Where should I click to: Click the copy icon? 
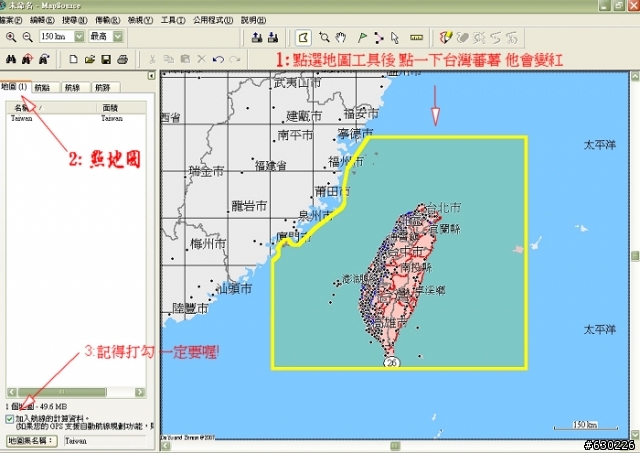tap(169, 60)
